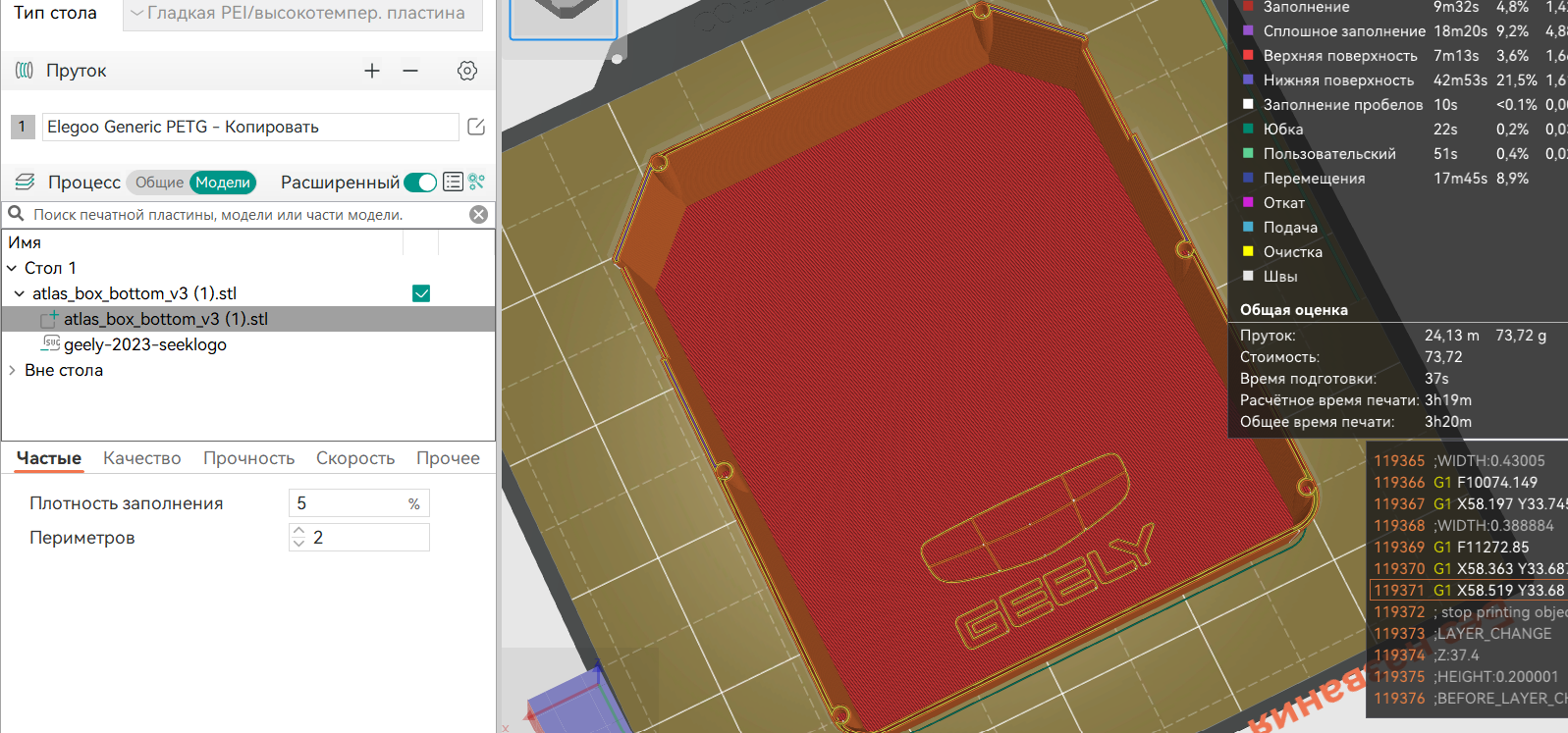Add a new filament with the plus icon
Image resolution: width=1568 pixels, height=733 pixels.
pos(372,71)
